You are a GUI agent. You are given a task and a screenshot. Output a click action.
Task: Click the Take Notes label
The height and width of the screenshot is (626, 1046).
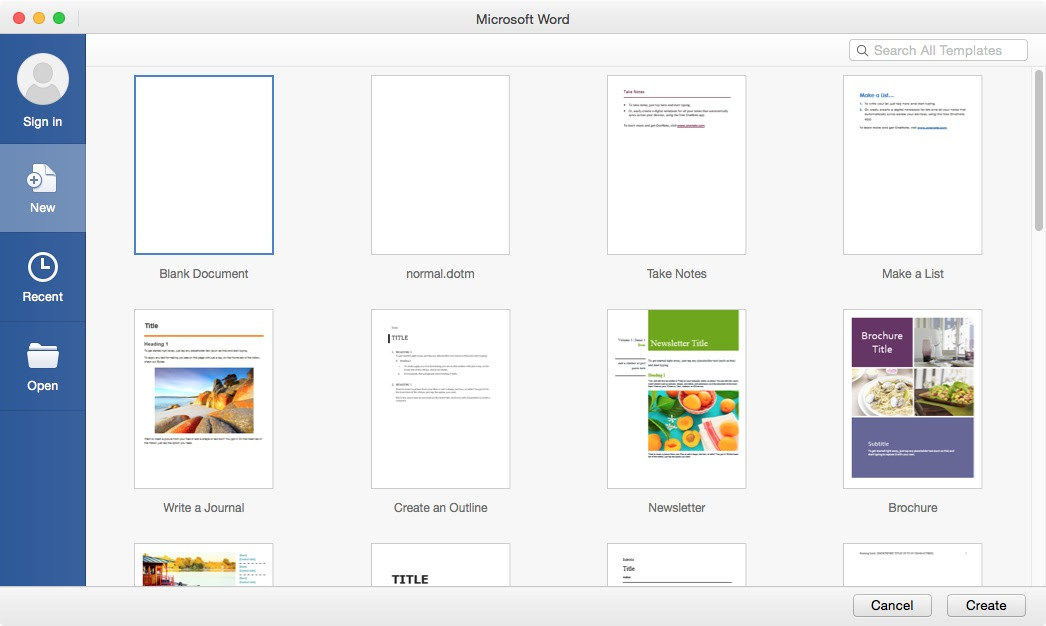676,274
